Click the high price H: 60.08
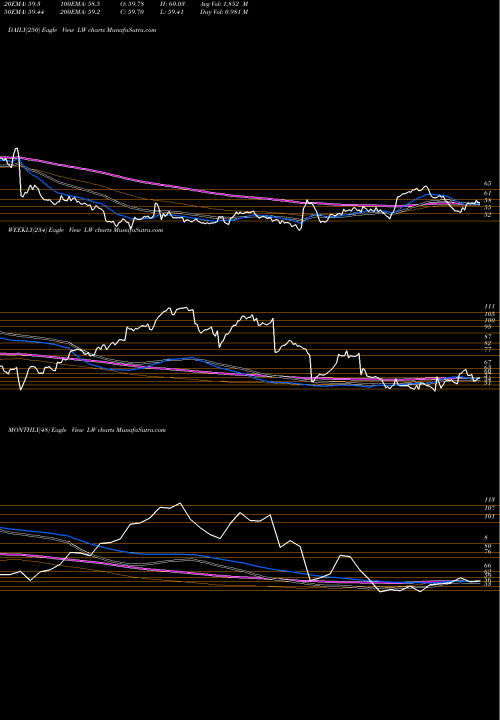Screen dimensions: 500x720 172,4
